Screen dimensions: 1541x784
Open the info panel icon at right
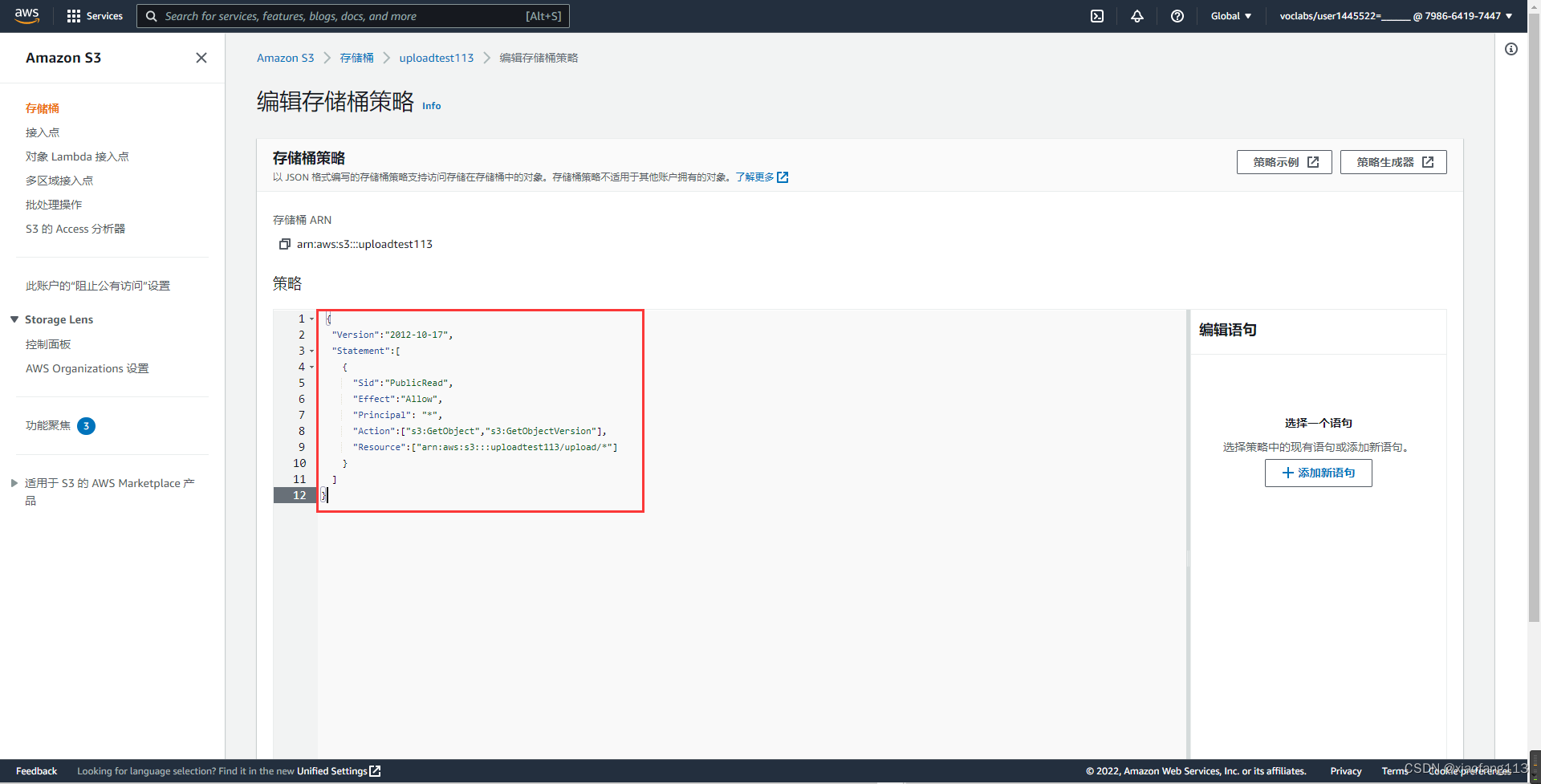(x=1511, y=49)
